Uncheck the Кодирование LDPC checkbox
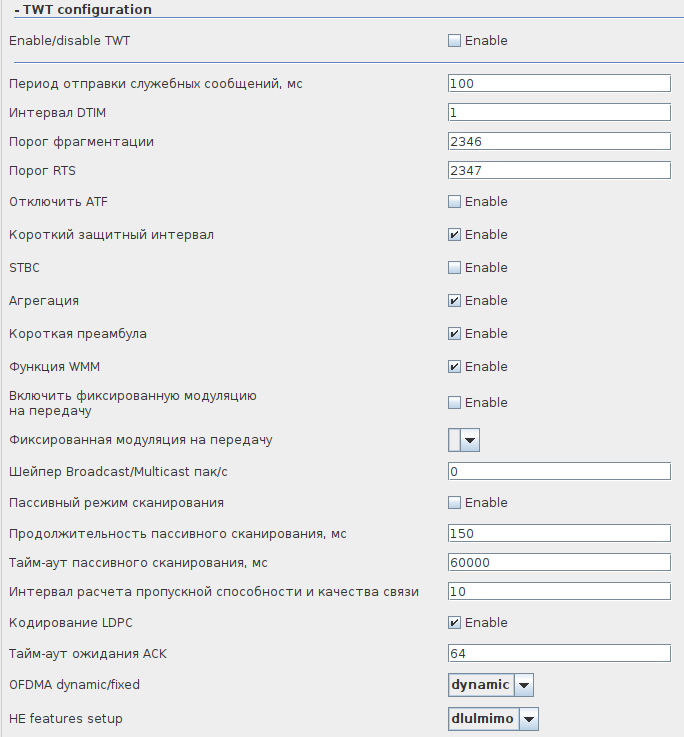 click(x=455, y=623)
